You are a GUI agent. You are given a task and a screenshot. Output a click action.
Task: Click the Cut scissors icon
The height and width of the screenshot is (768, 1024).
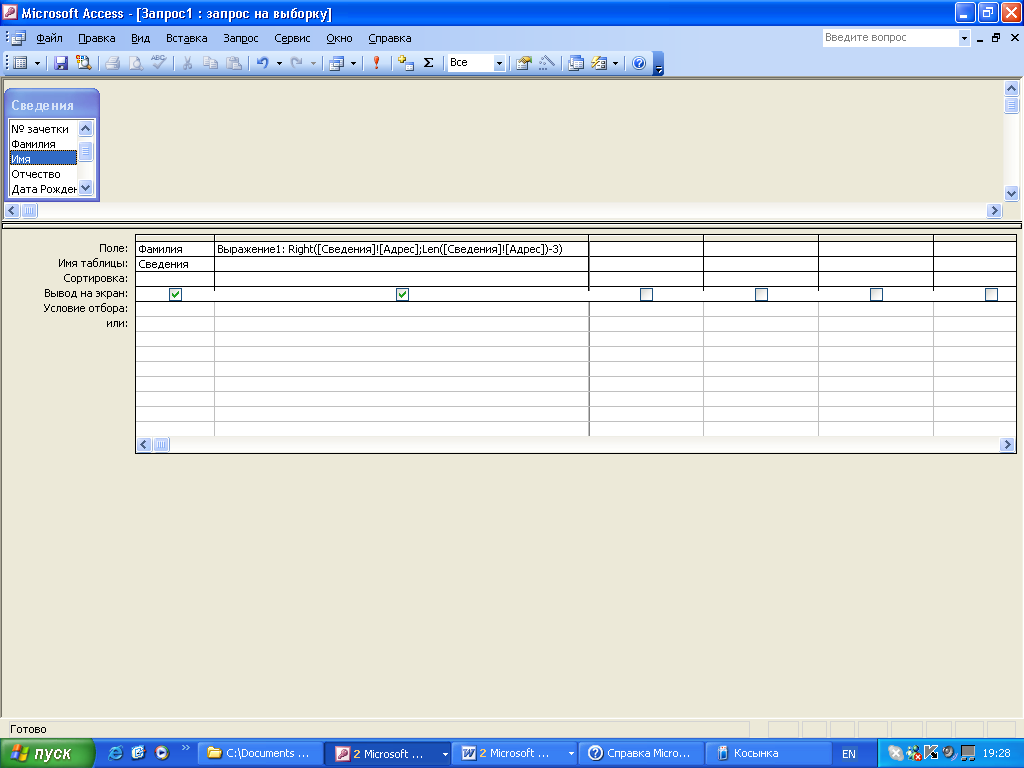click(187, 63)
